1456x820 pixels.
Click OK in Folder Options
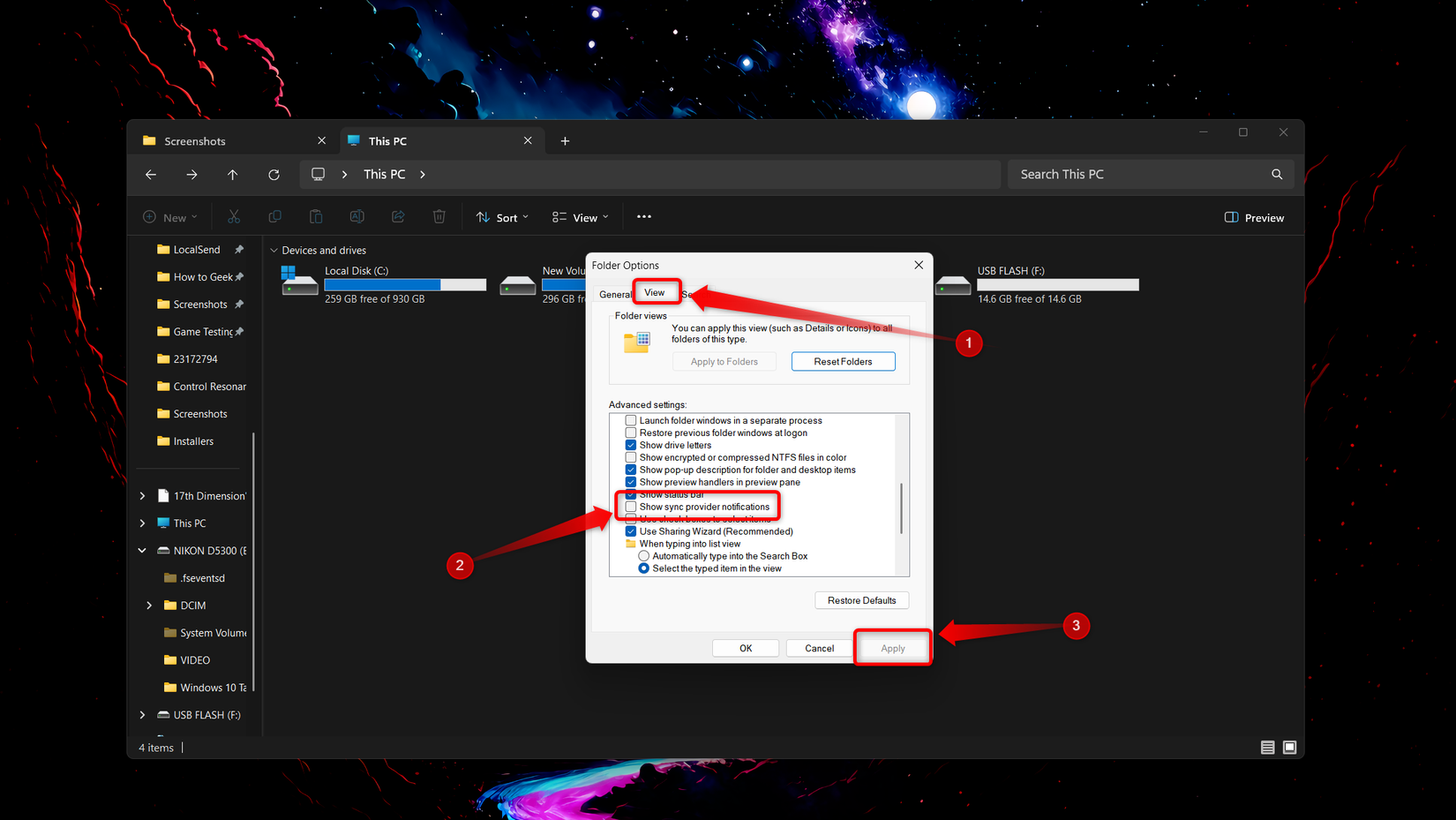click(746, 649)
